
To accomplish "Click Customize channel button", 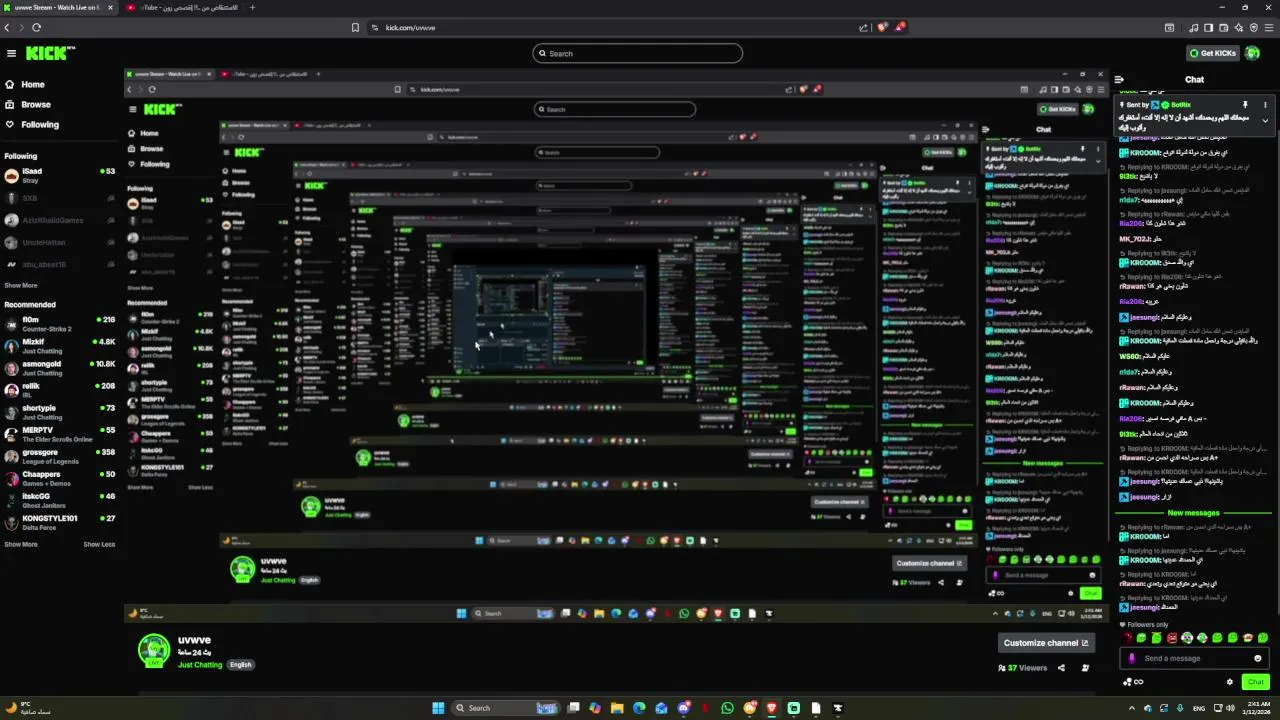I will [x=1045, y=643].
